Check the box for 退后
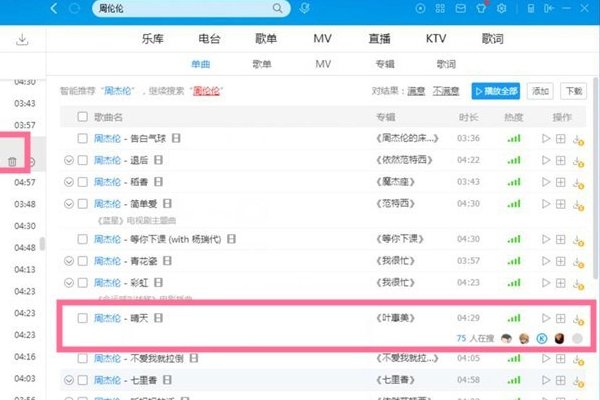 [x=82, y=160]
